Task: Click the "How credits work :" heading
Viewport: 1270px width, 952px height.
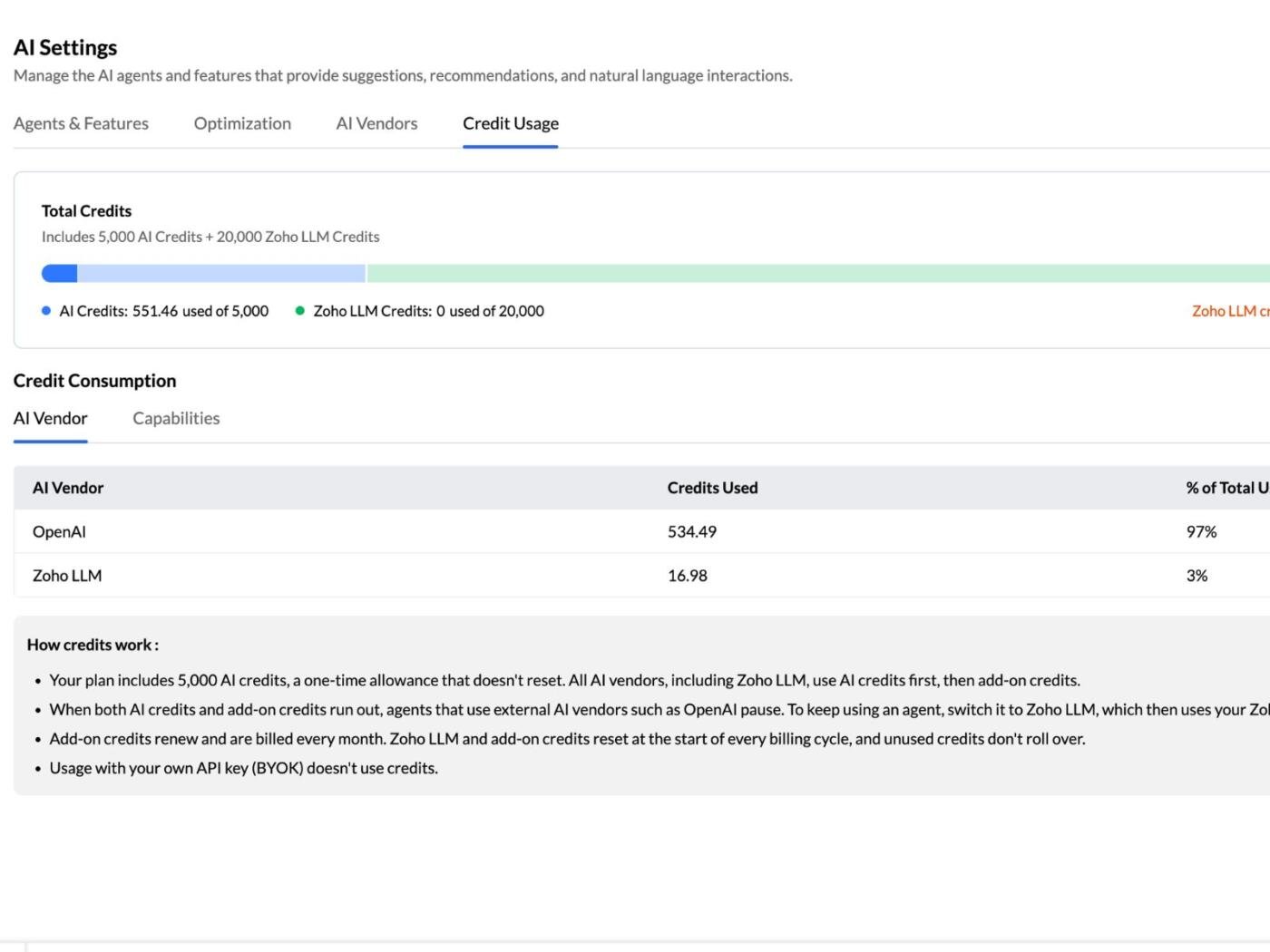Action: tap(93, 645)
